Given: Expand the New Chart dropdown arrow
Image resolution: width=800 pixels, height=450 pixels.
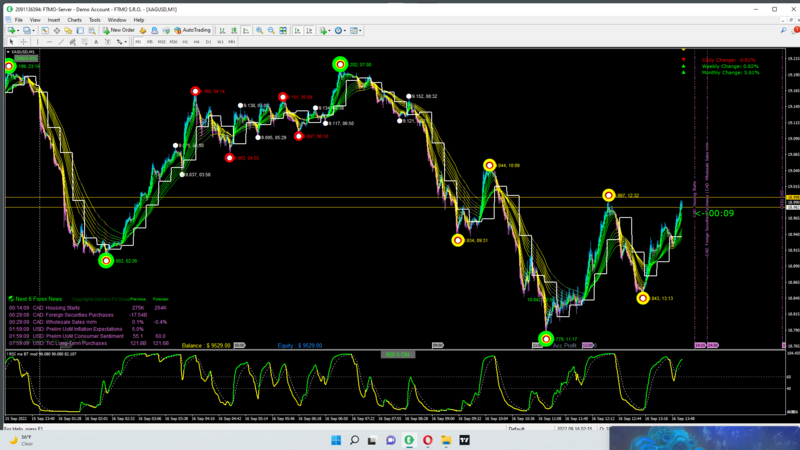Looking at the screenshot, I should 18,31.
